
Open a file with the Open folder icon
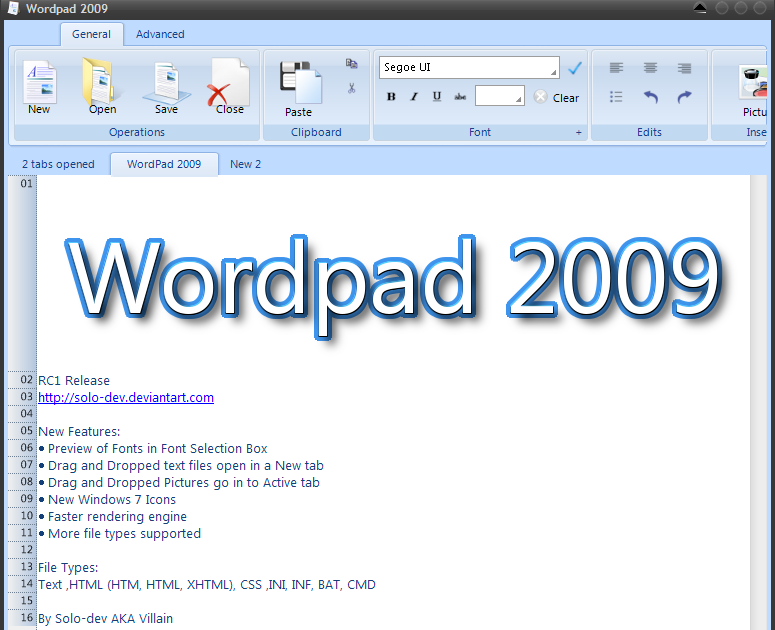(x=102, y=87)
